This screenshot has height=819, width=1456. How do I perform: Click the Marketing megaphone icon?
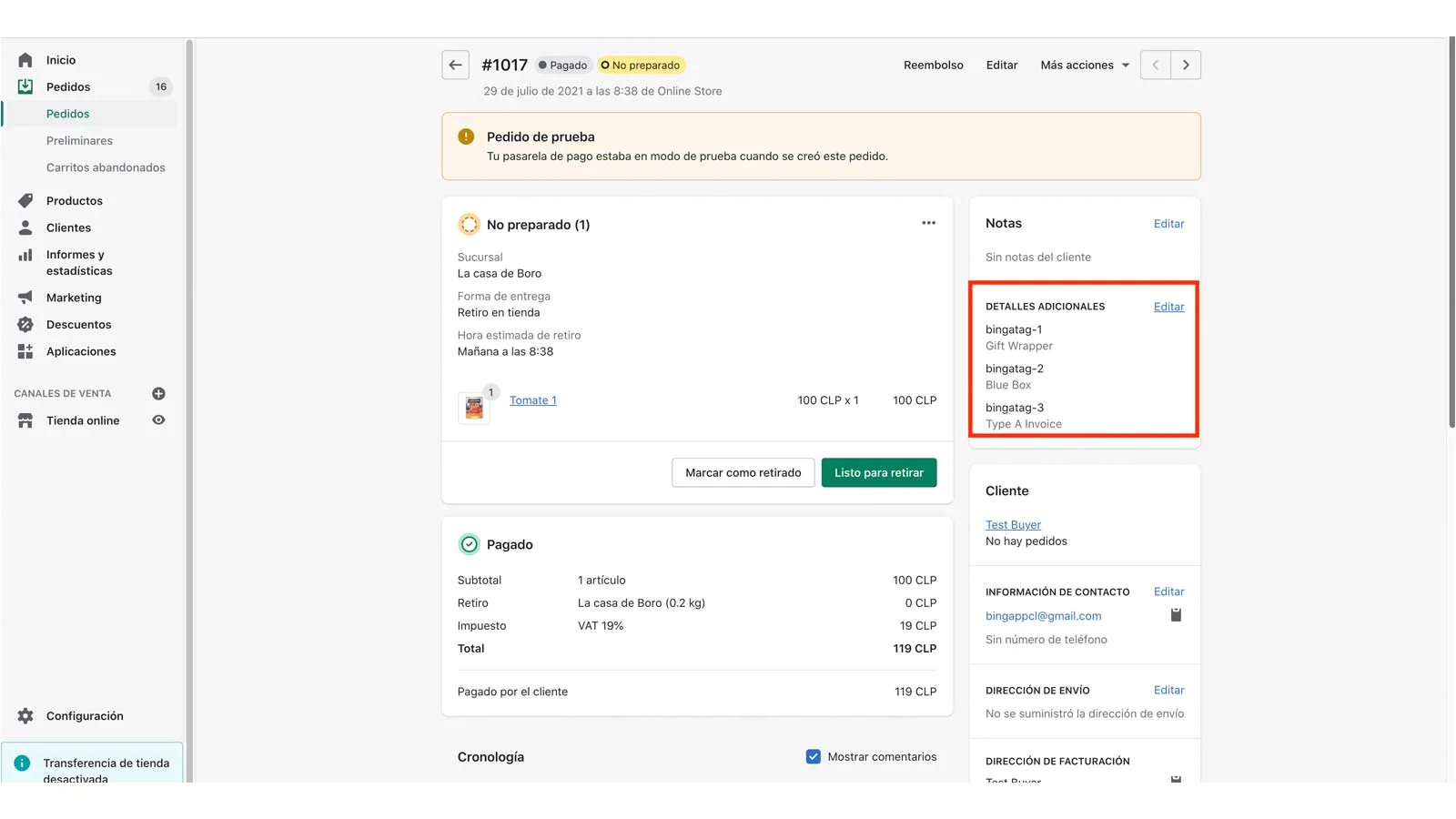click(25, 298)
